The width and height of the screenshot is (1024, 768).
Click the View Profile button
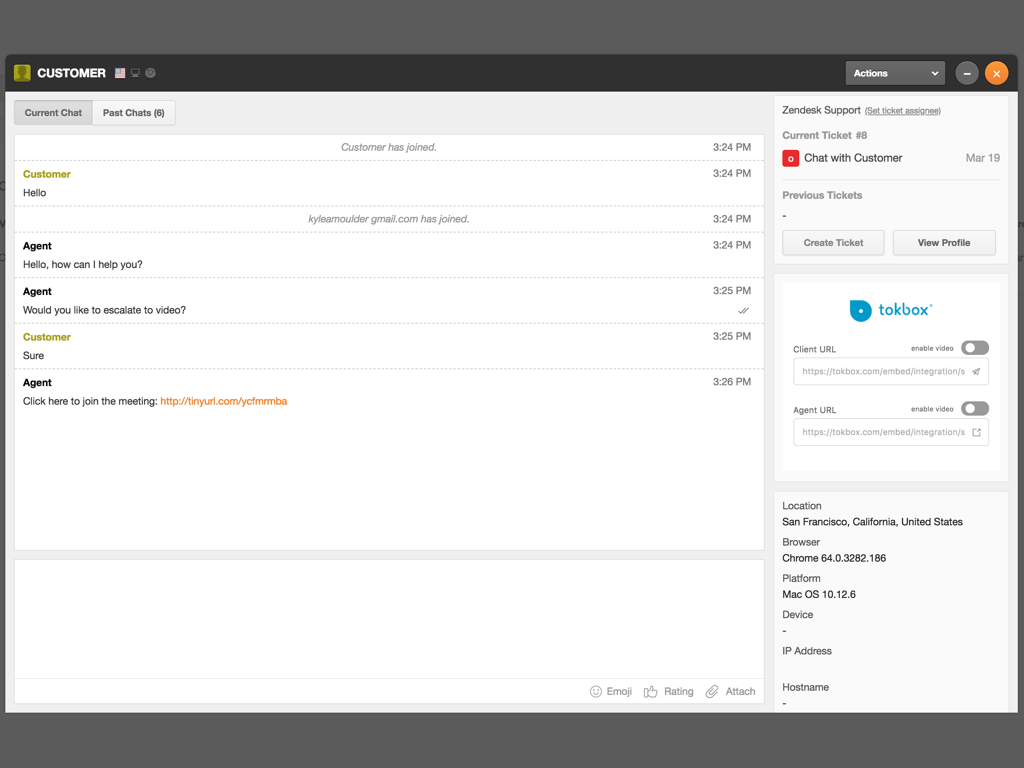(x=944, y=243)
